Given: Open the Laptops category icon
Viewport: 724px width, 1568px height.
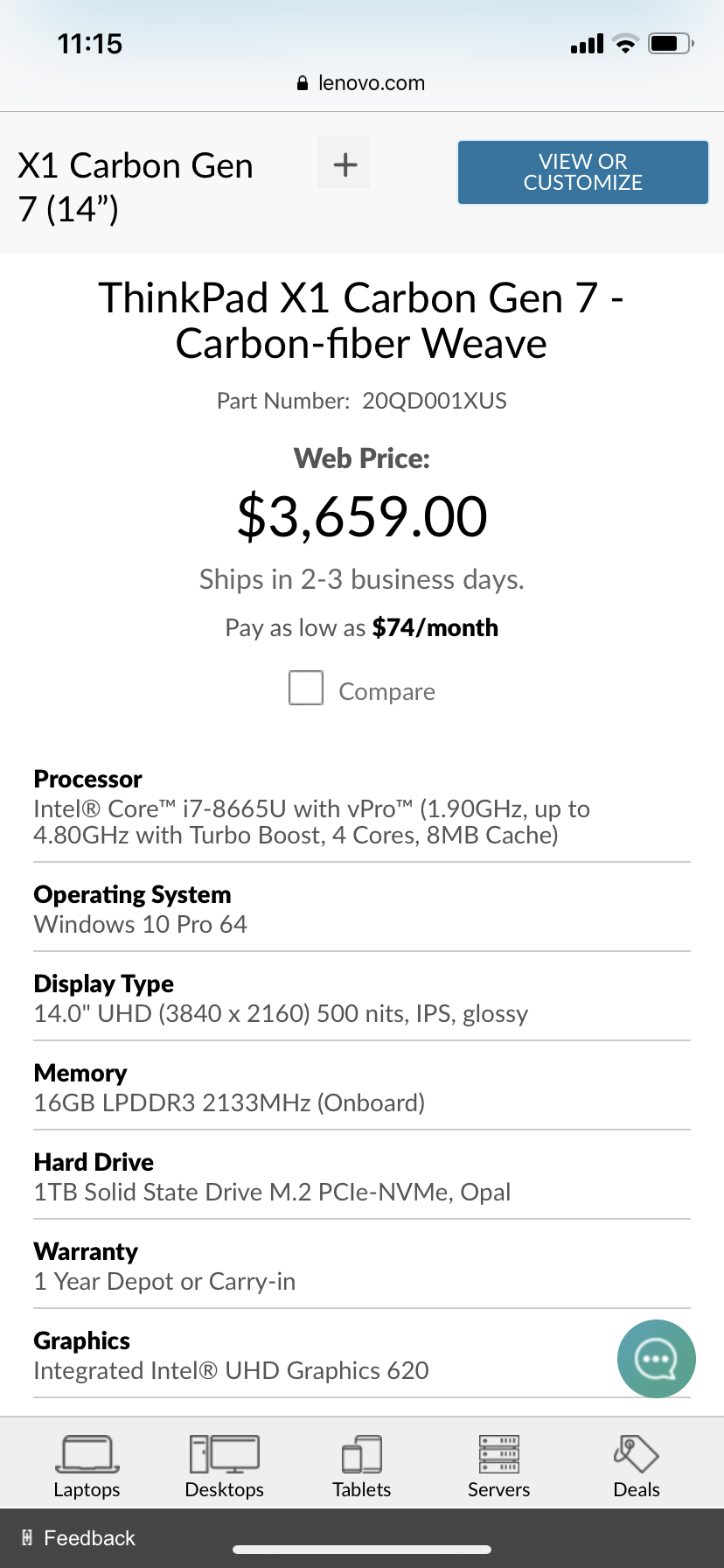Looking at the screenshot, I should pos(87,1454).
